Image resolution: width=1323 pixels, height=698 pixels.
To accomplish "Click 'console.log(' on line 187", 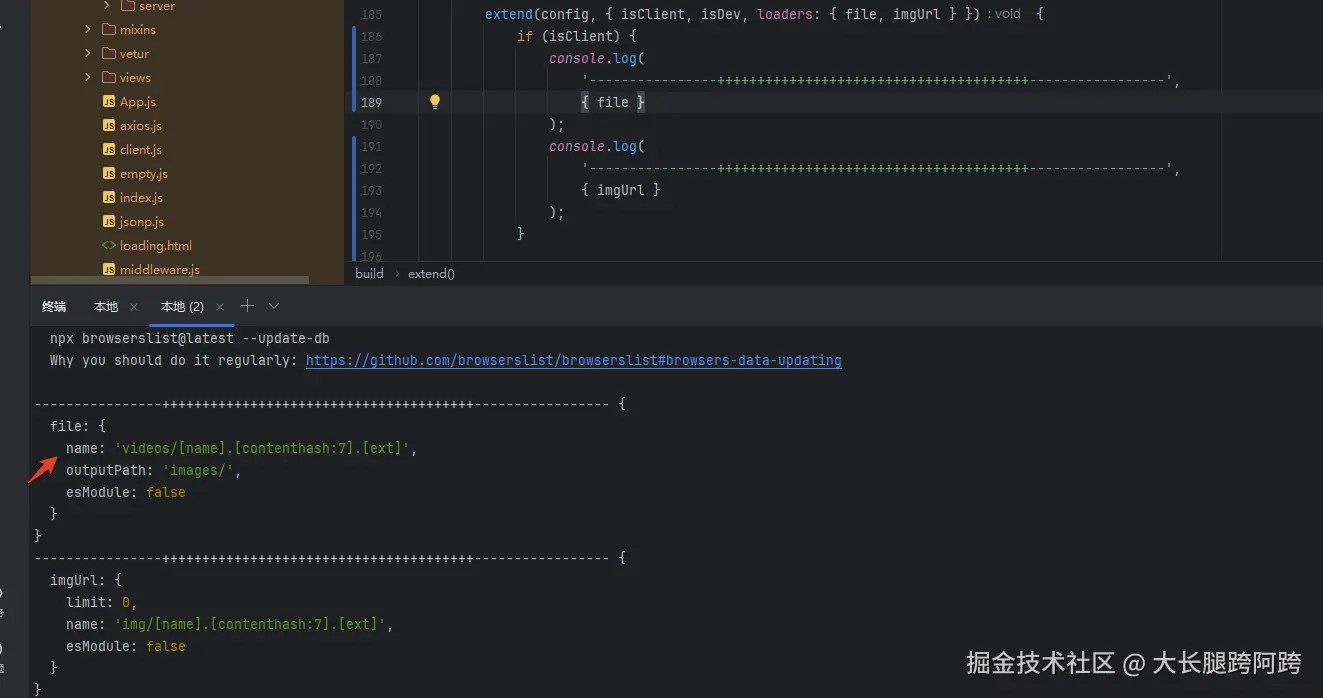I will click(x=597, y=58).
